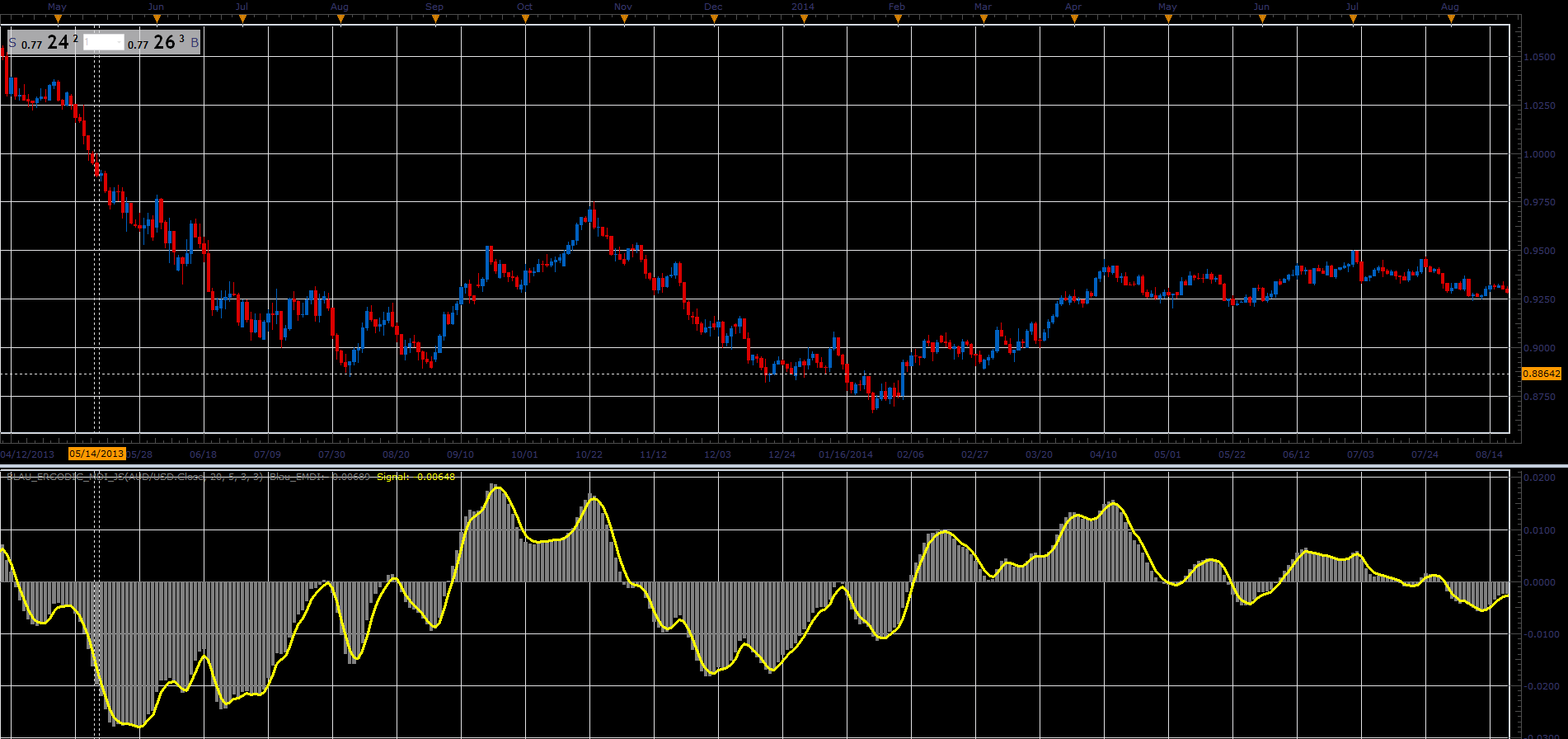Click the 07/30 date axis label

pyautogui.click(x=331, y=454)
